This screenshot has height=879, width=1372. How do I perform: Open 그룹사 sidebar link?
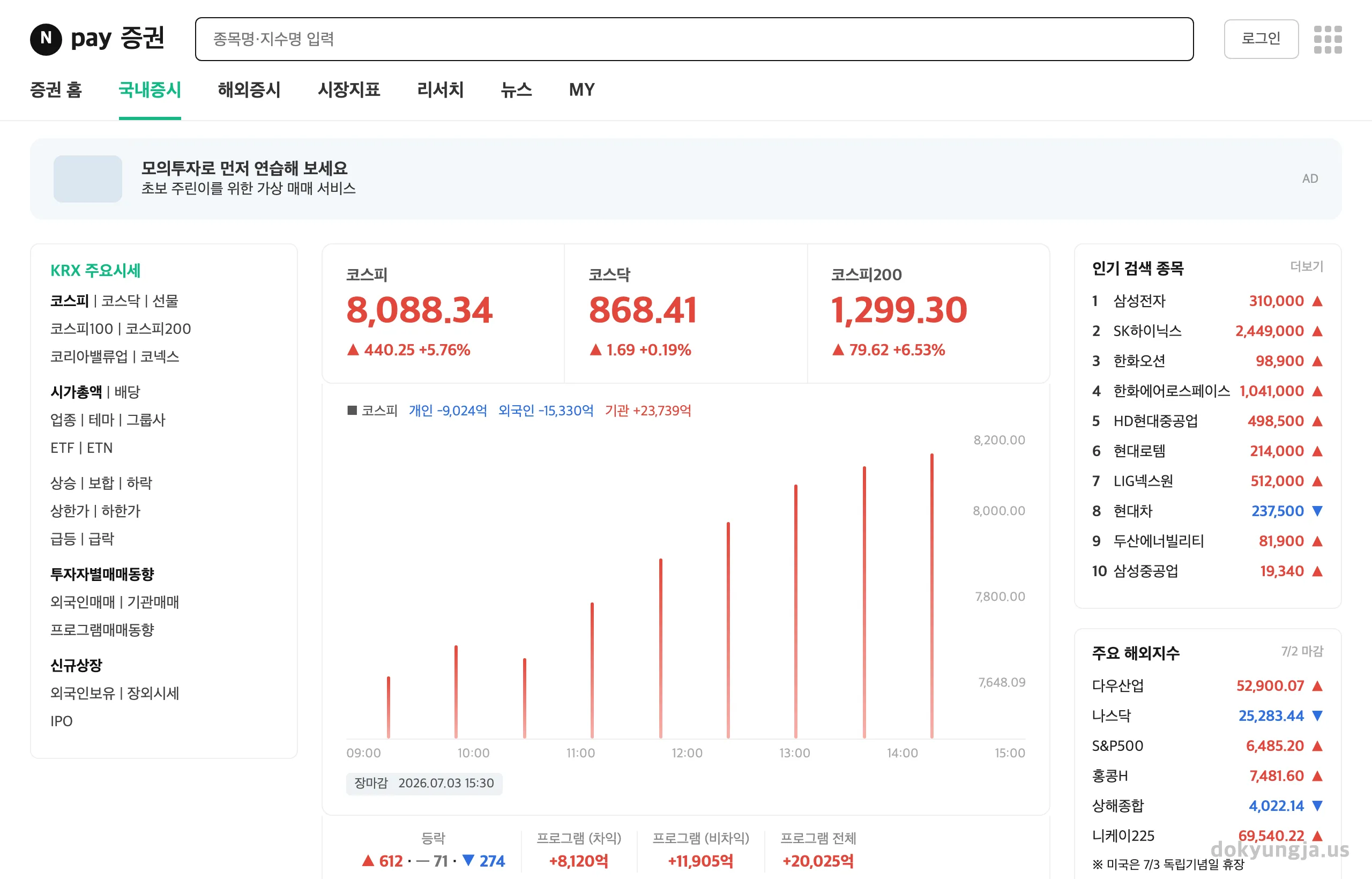146,420
